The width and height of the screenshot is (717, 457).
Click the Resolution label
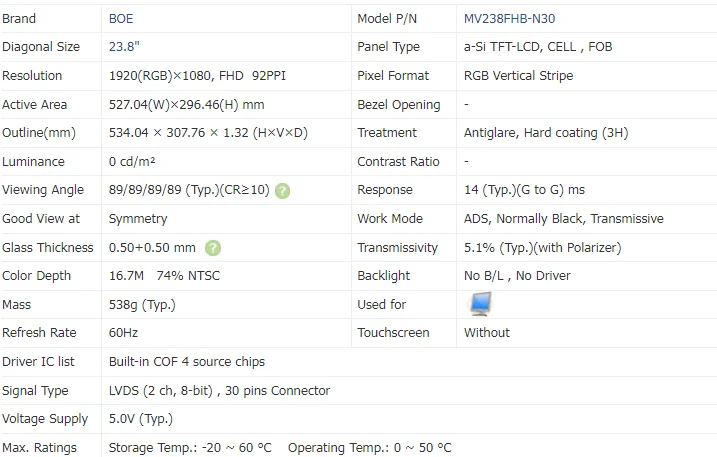[32, 75]
